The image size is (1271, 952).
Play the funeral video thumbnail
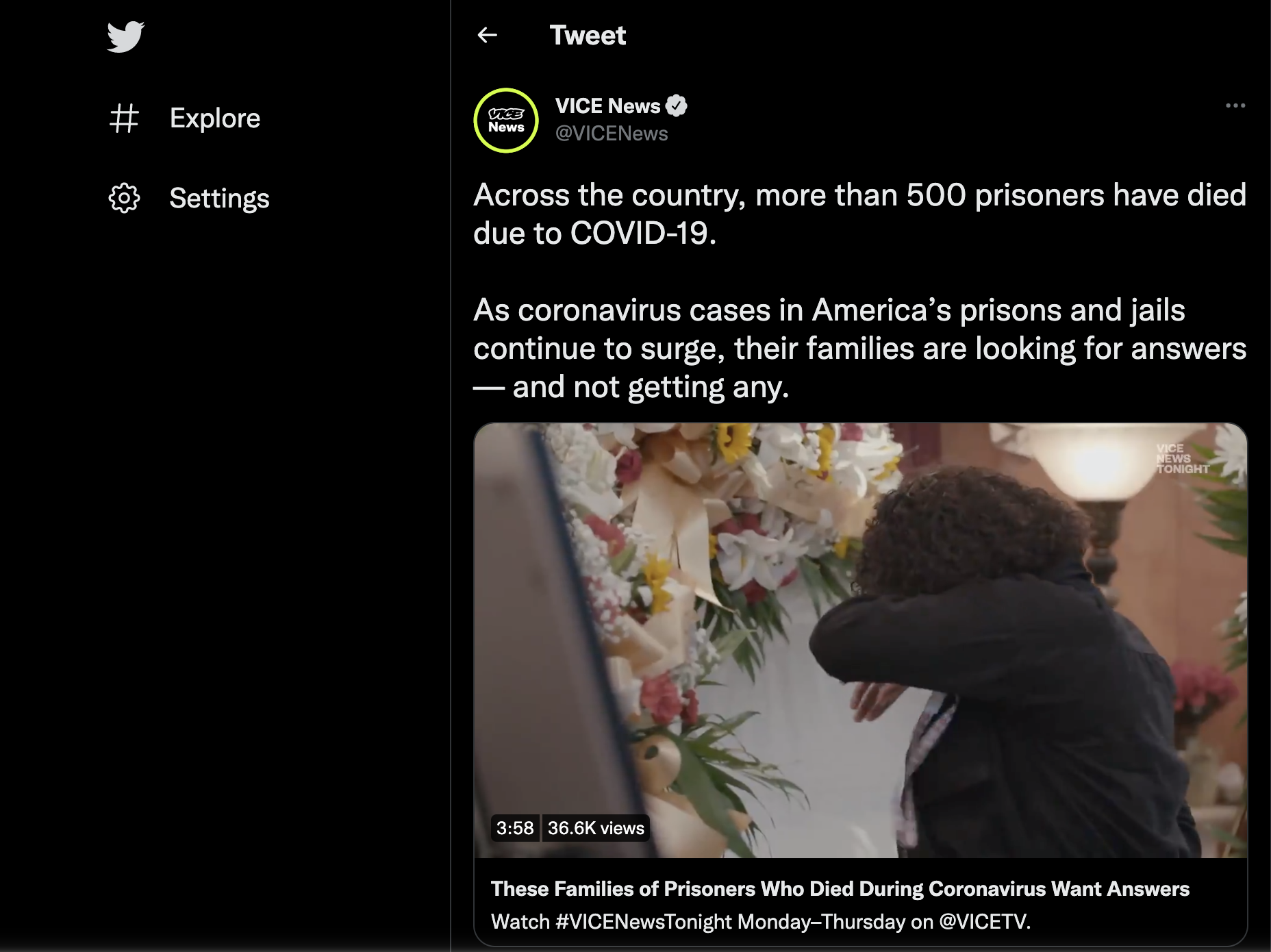[x=860, y=640]
